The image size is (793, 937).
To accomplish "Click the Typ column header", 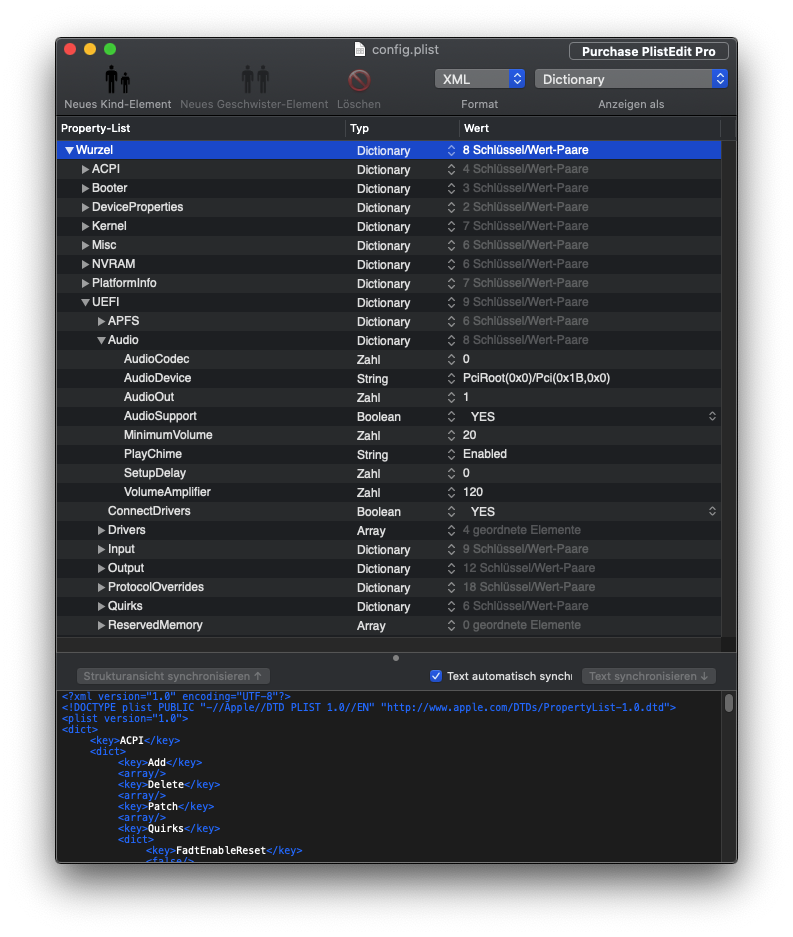I will [x=402, y=128].
